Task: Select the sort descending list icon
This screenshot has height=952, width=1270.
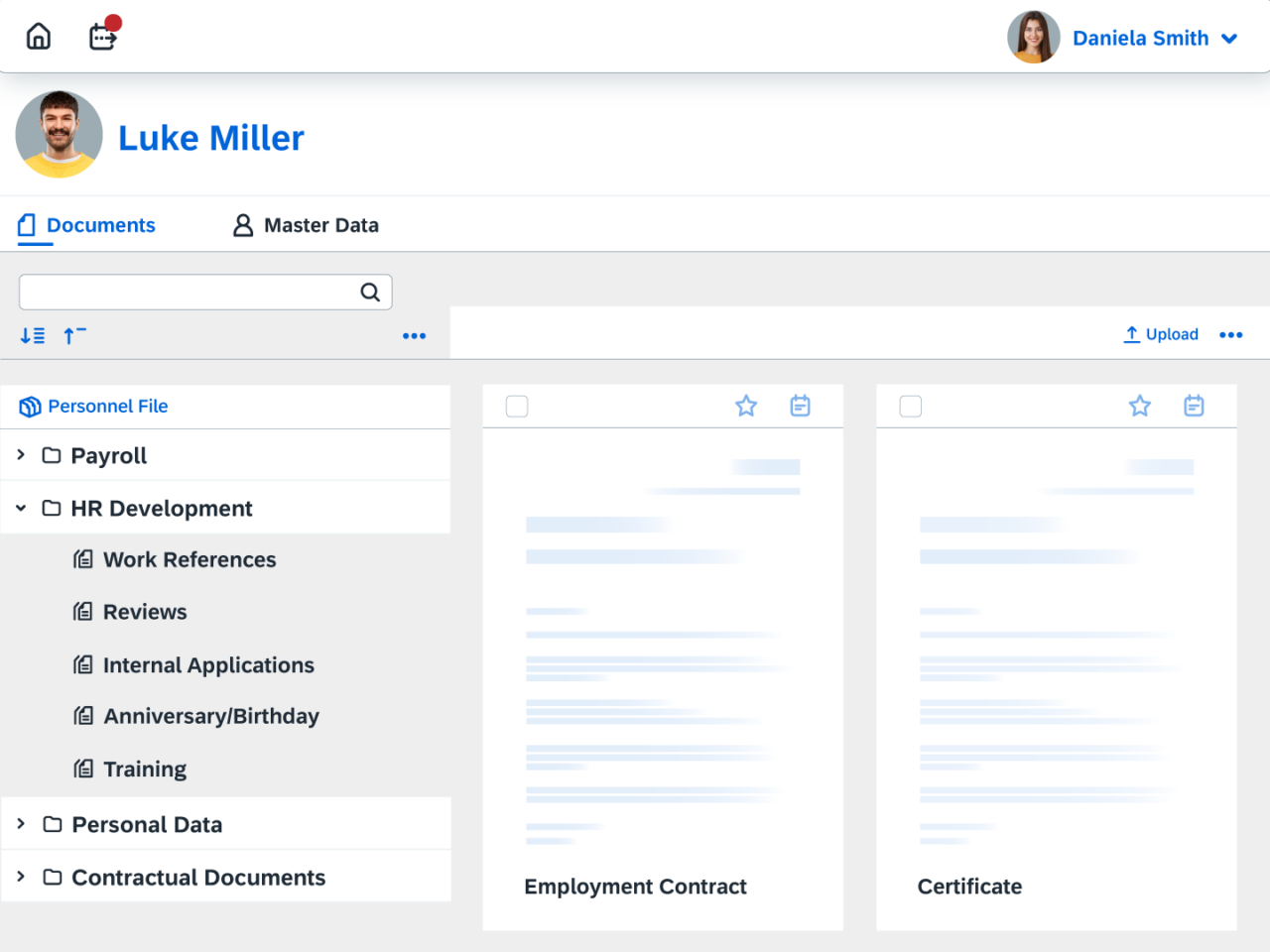Action: 32,335
